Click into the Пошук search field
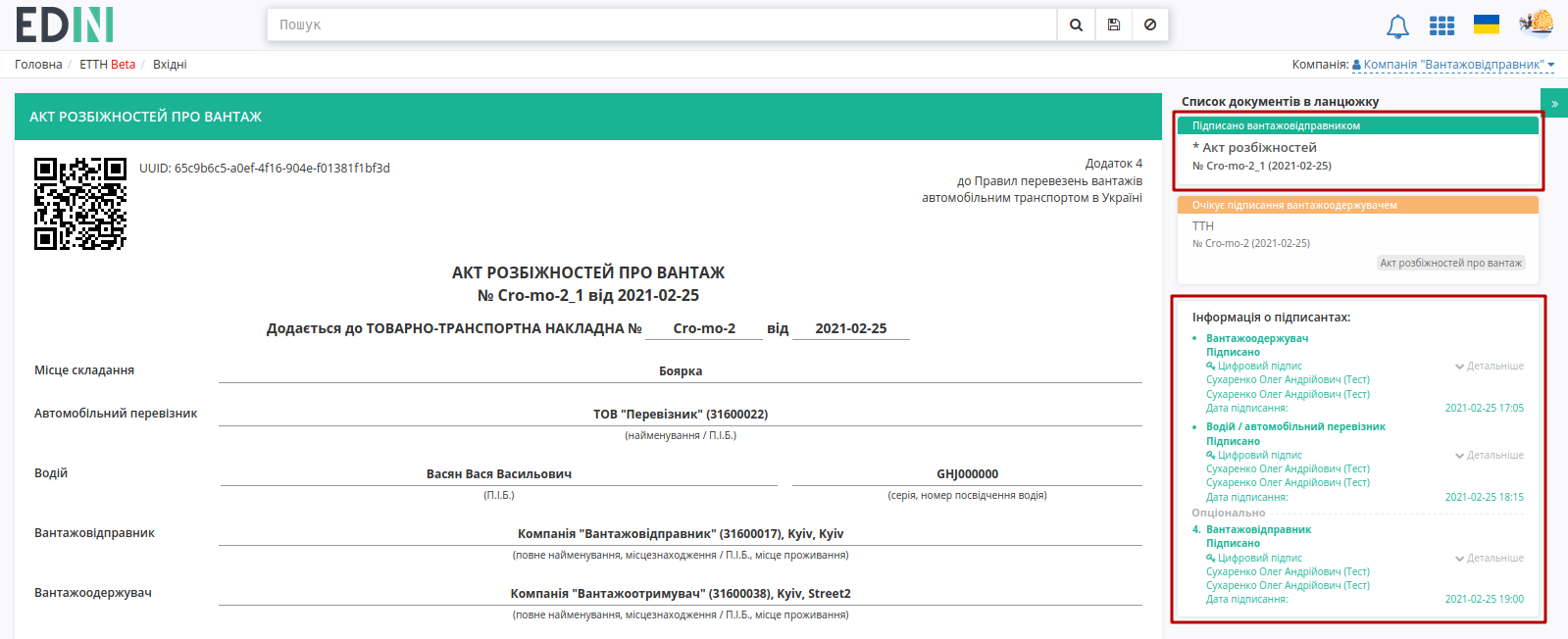 pos(662,25)
